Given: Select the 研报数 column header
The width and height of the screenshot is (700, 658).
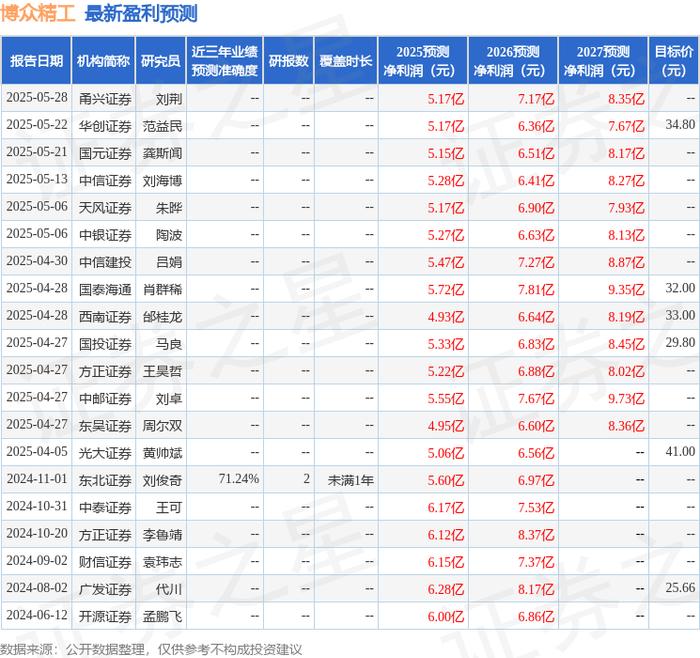Looking at the screenshot, I should point(288,61).
